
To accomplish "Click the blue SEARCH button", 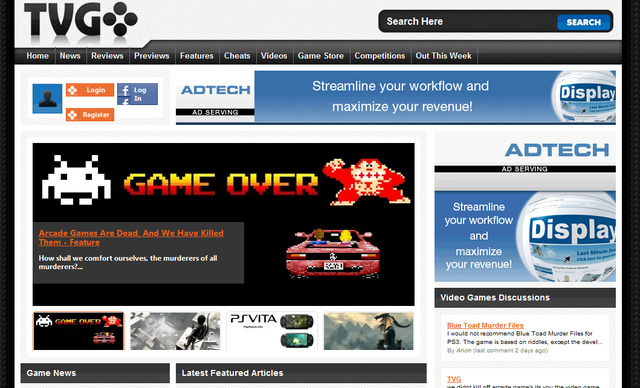I will coord(583,22).
